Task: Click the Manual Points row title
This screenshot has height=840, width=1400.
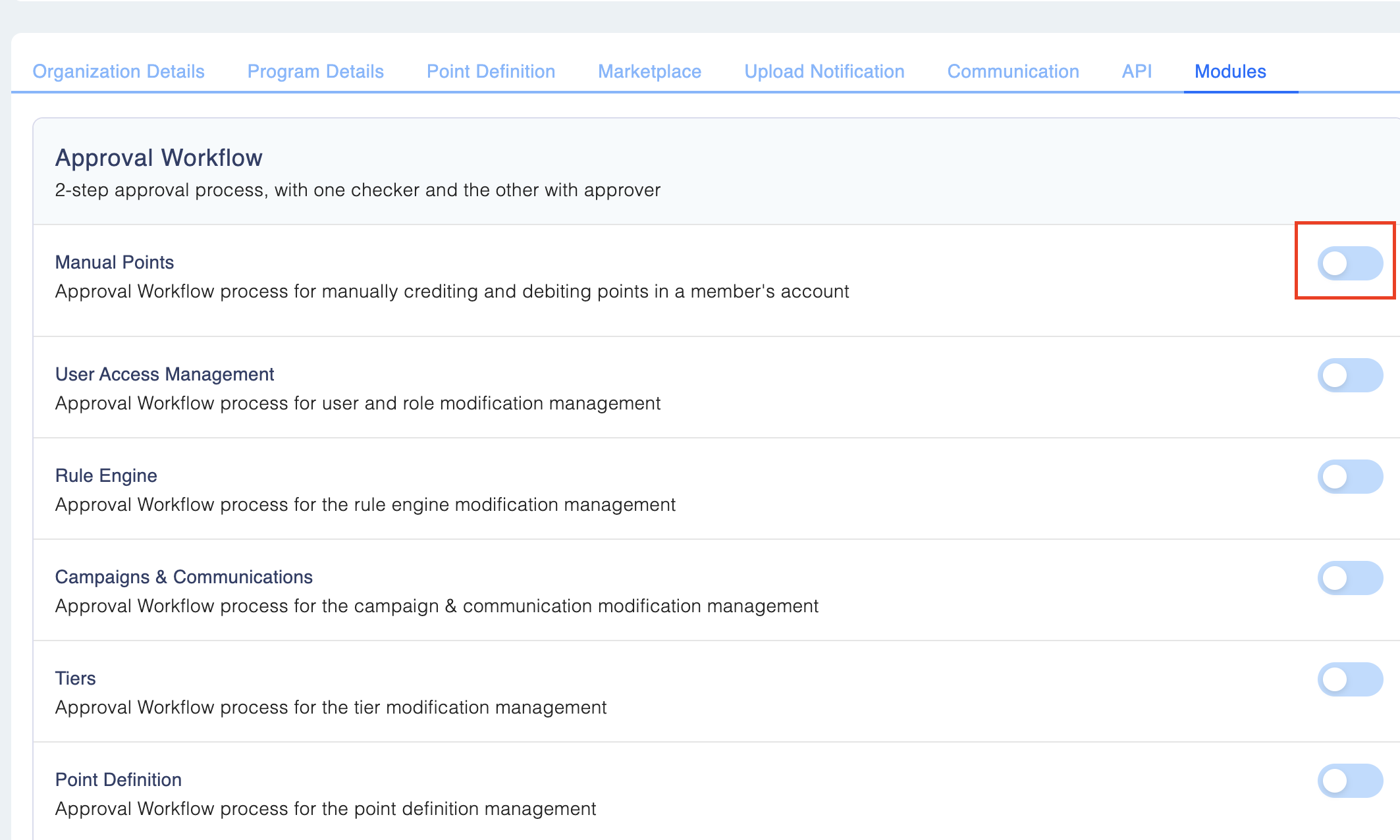Action: point(115,262)
